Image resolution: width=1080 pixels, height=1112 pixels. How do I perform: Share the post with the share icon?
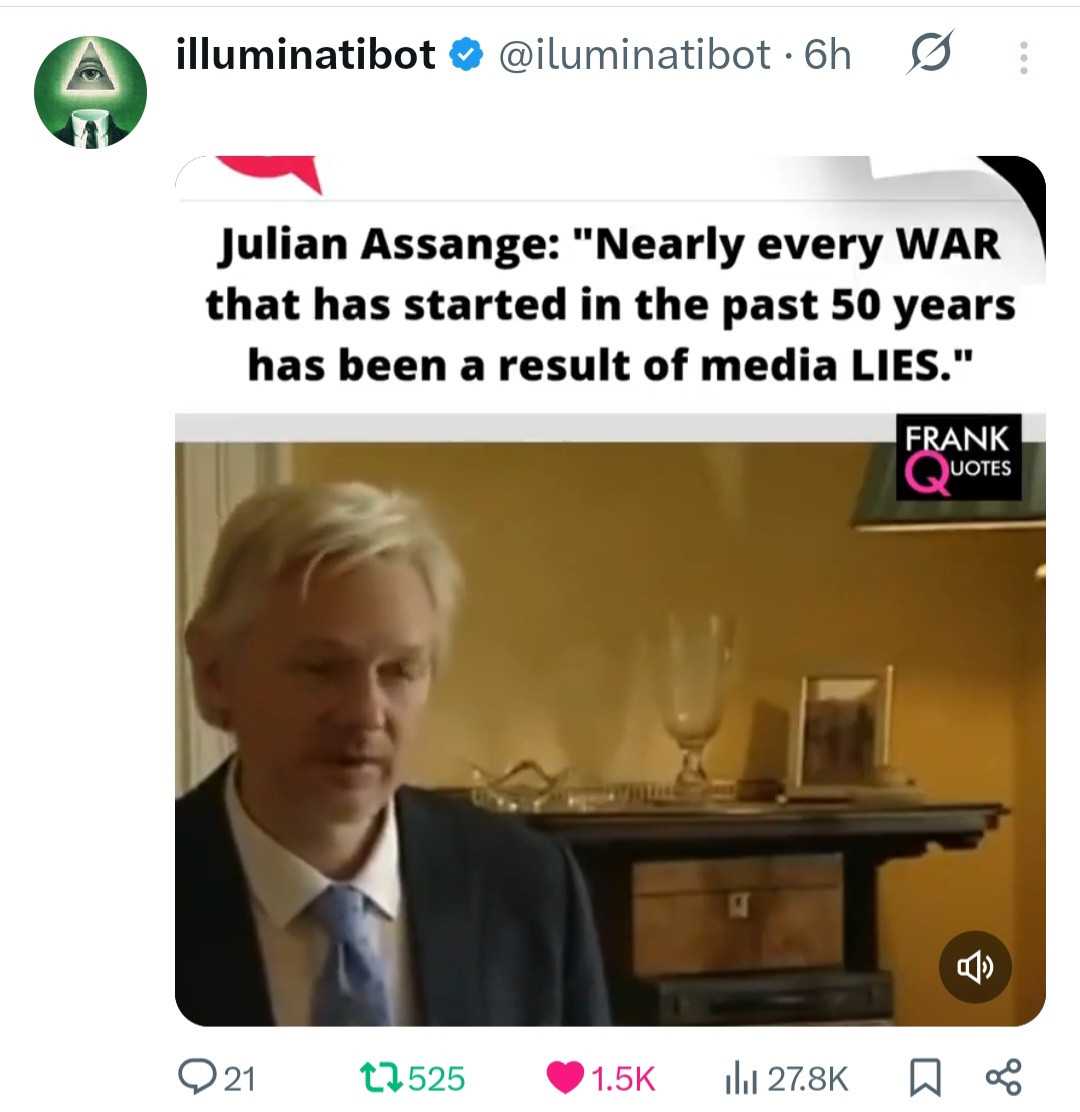pyautogui.click(x=1003, y=1077)
